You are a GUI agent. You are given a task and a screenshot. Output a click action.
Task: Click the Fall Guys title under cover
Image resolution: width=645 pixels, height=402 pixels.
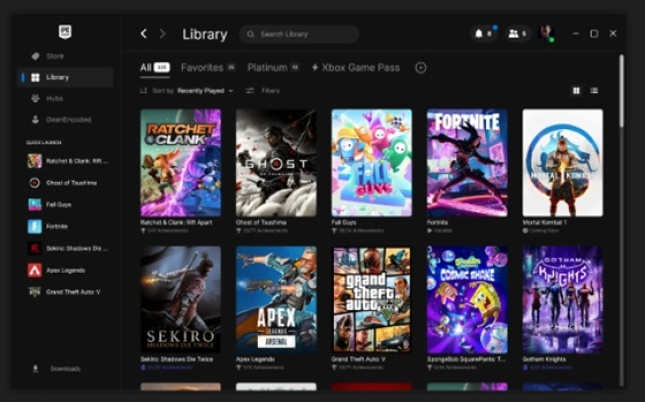coord(343,222)
